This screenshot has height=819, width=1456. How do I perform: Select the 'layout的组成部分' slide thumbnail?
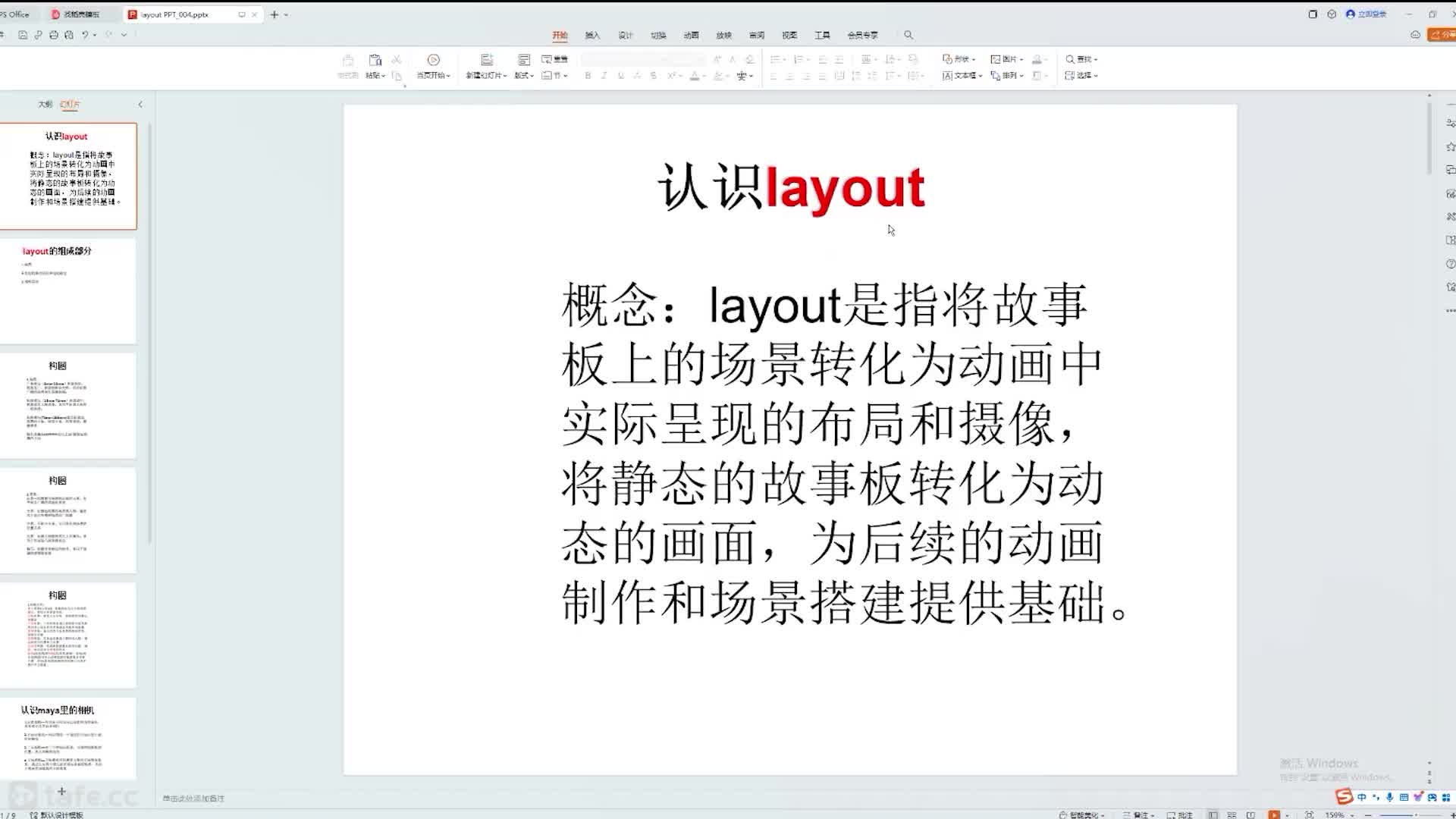[68, 291]
